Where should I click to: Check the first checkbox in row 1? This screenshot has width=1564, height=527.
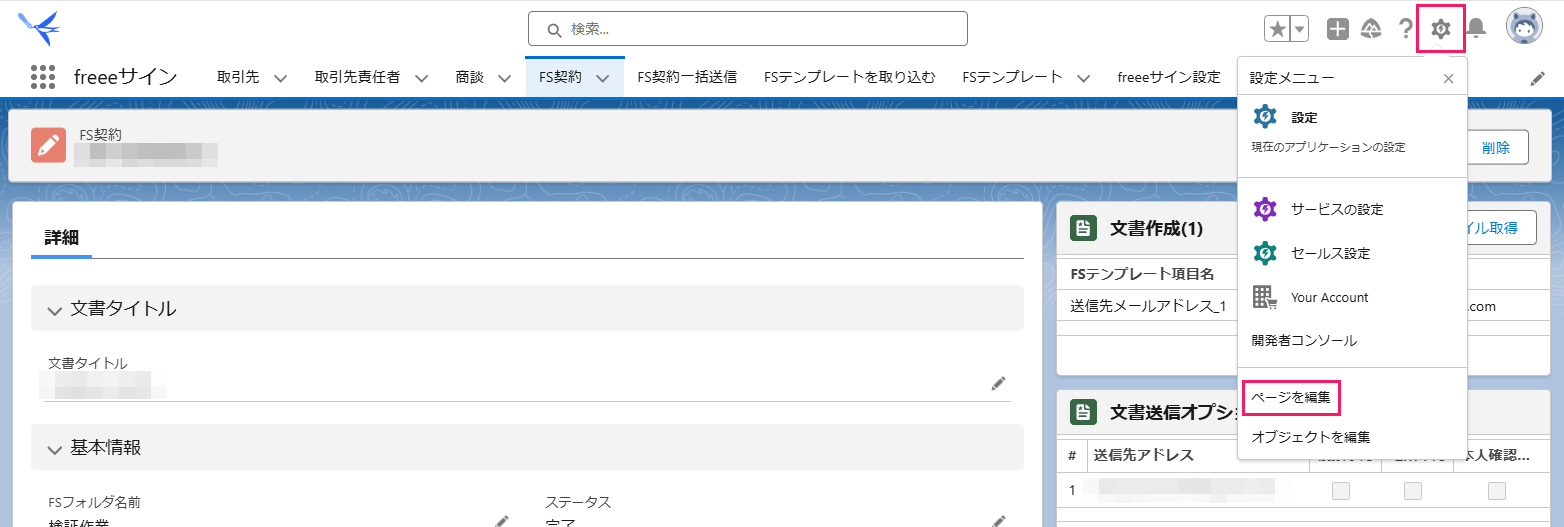tap(1341, 490)
